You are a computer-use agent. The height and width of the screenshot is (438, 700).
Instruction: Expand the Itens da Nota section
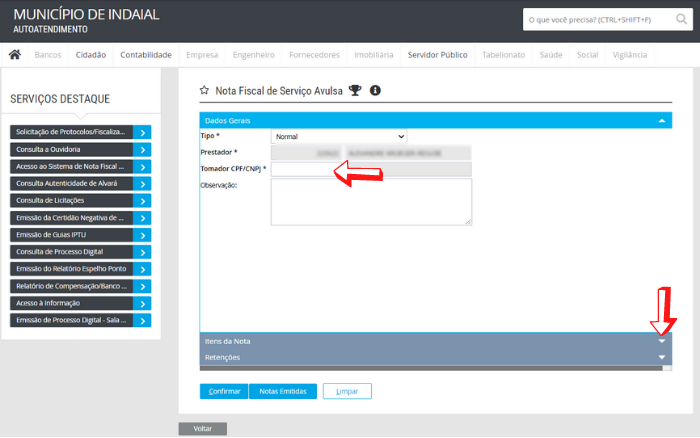(661, 341)
